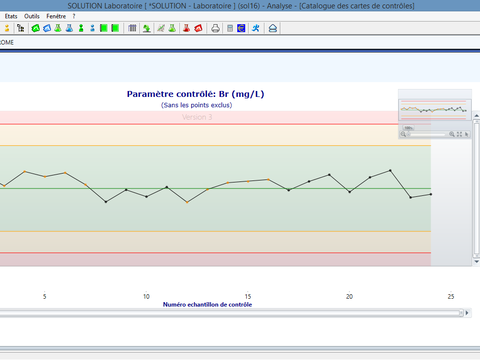Click the calculator icon in the toolbar
Image resolution: width=480 pixels, height=360 pixels.
point(230,28)
